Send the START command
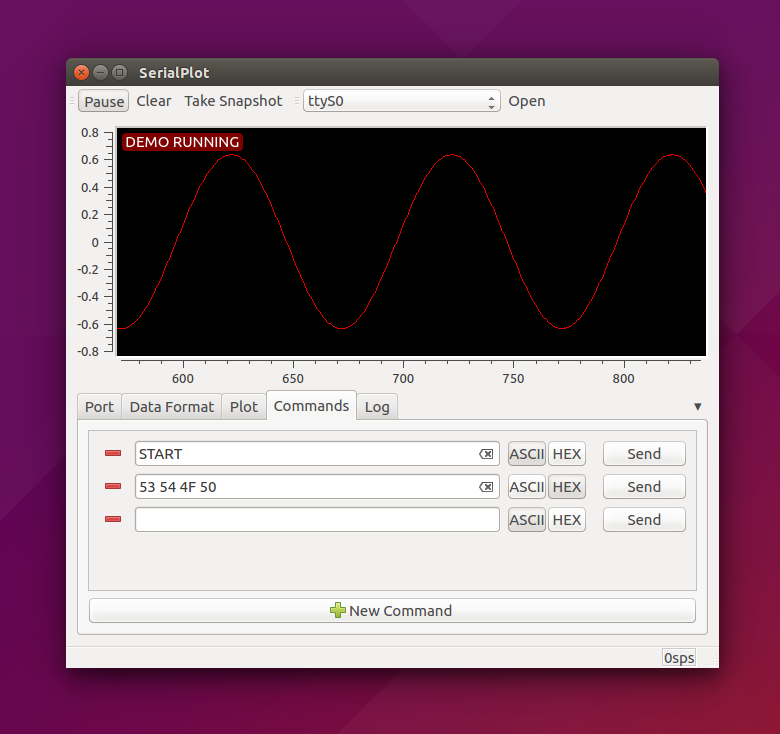780x734 pixels. (x=644, y=454)
